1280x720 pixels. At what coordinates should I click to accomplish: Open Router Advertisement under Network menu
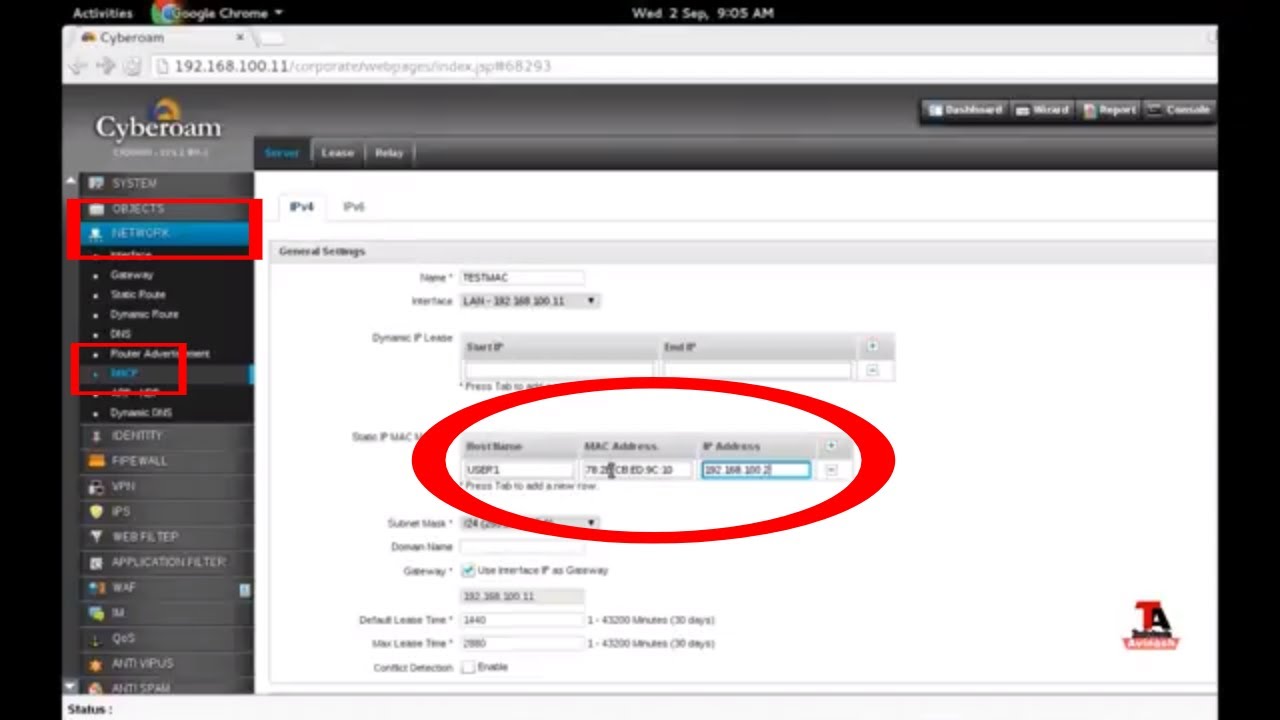[160, 354]
